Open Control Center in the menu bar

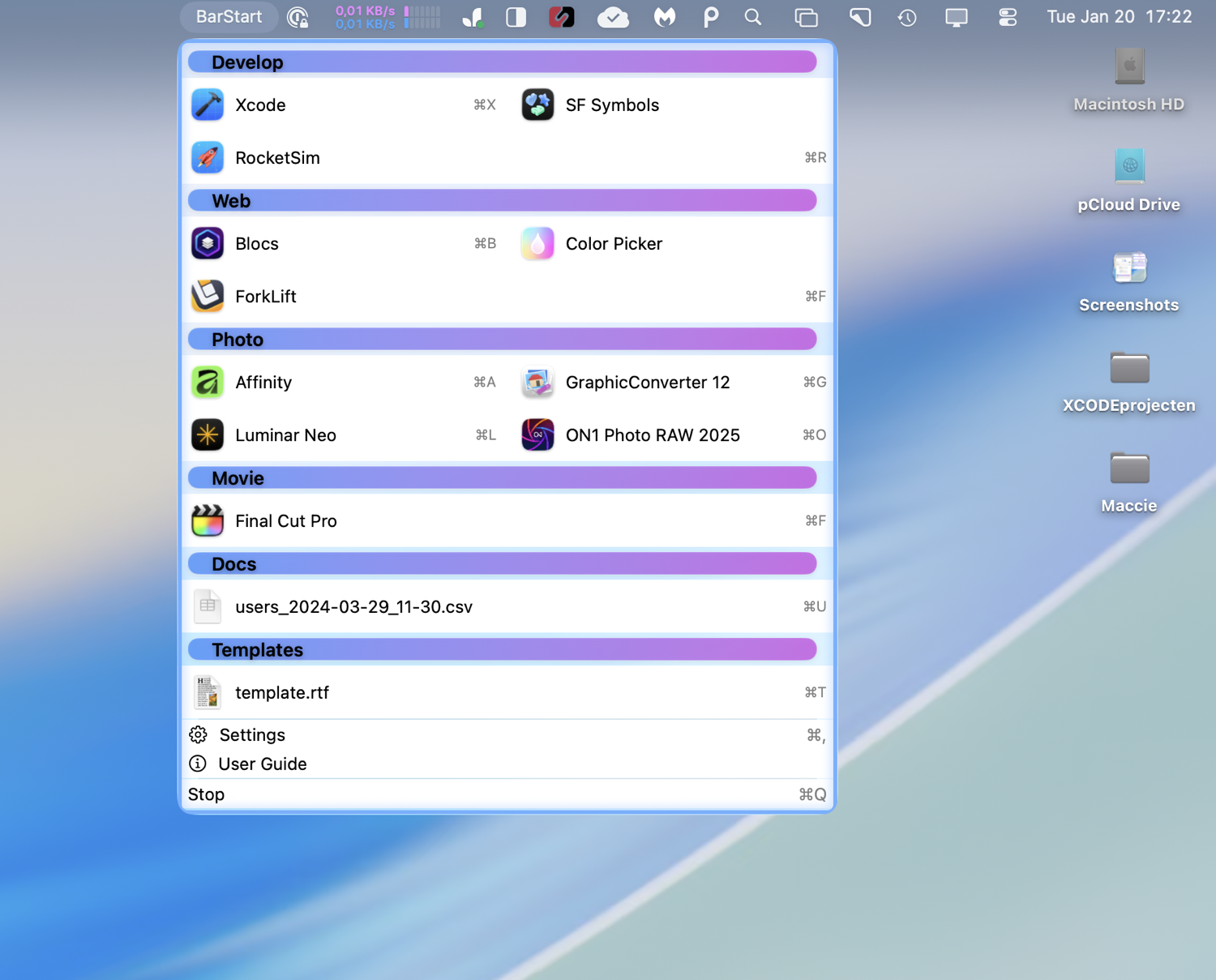1008,17
